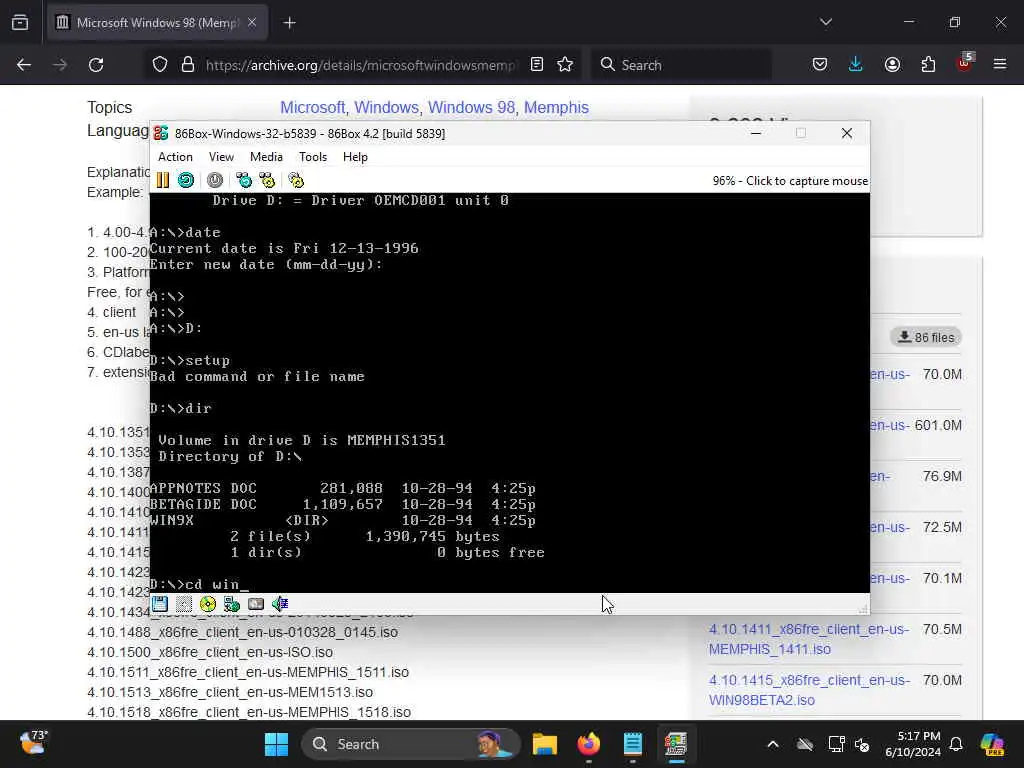Send Ctrl+Alt+Esc via 86Box toolbar

point(267,180)
